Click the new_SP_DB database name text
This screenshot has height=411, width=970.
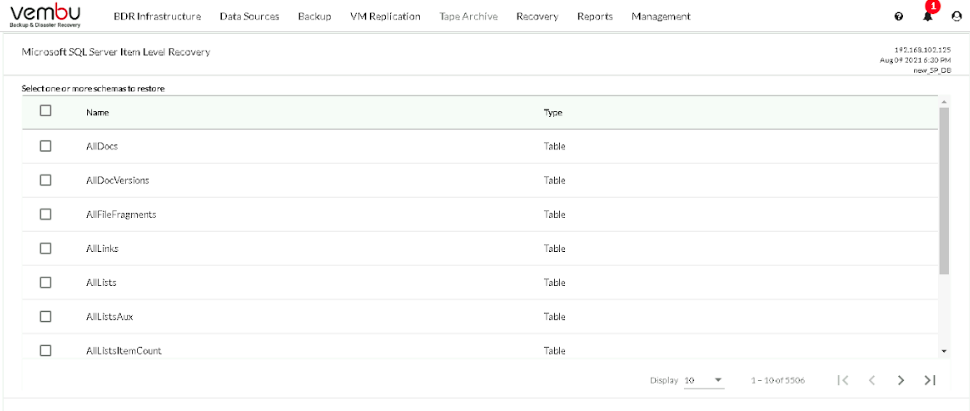click(932, 71)
